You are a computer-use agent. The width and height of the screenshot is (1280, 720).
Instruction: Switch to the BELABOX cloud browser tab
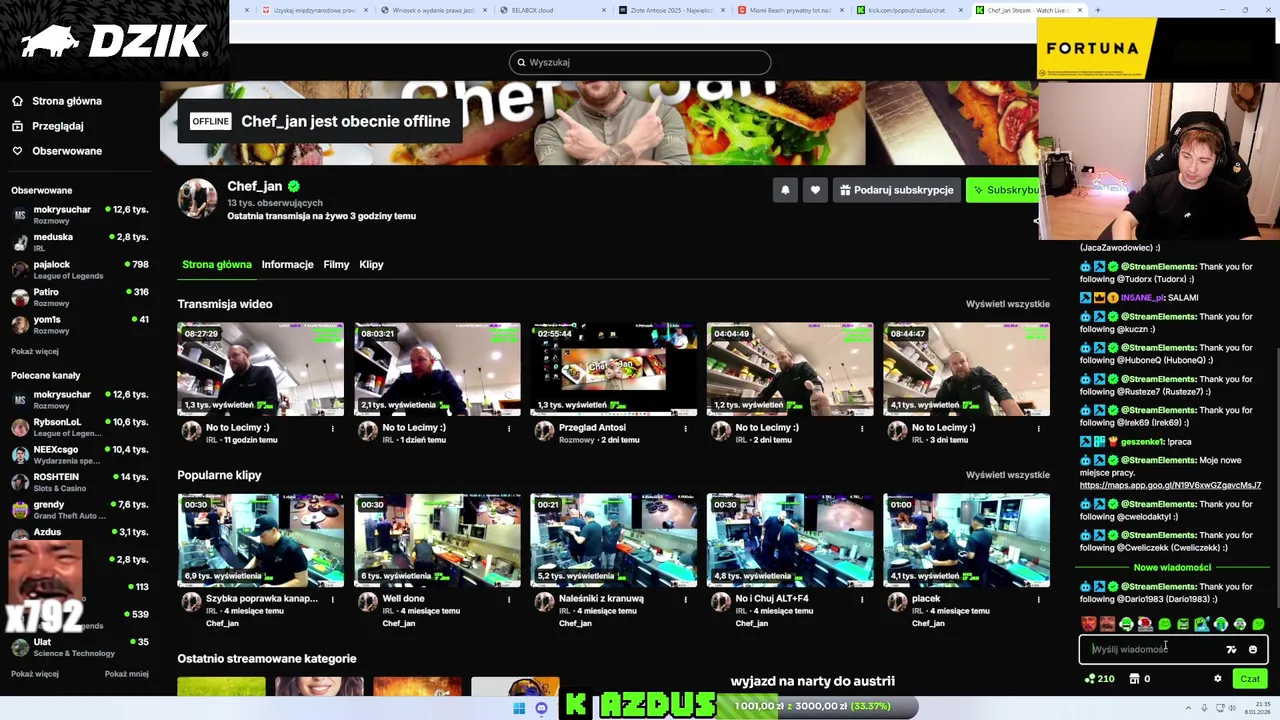pyautogui.click(x=550, y=10)
